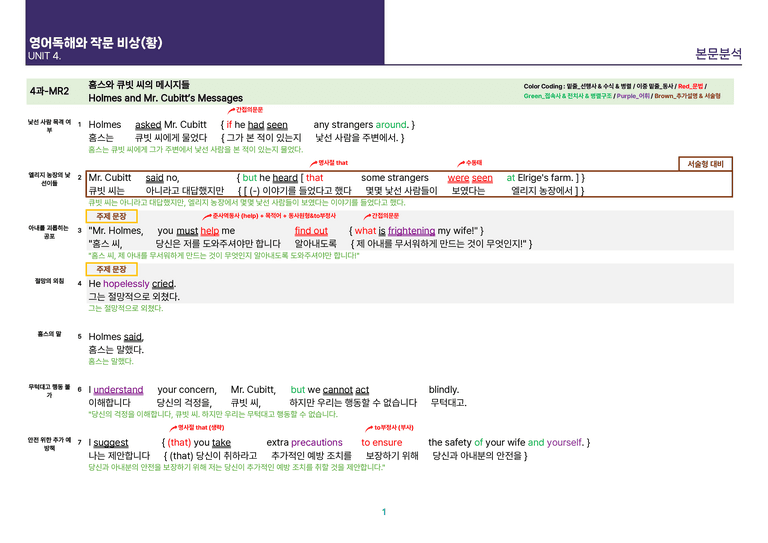The width and height of the screenshot is (768, 543).
Task: Click the purple word 'frightening'
Action: [411, 231]
